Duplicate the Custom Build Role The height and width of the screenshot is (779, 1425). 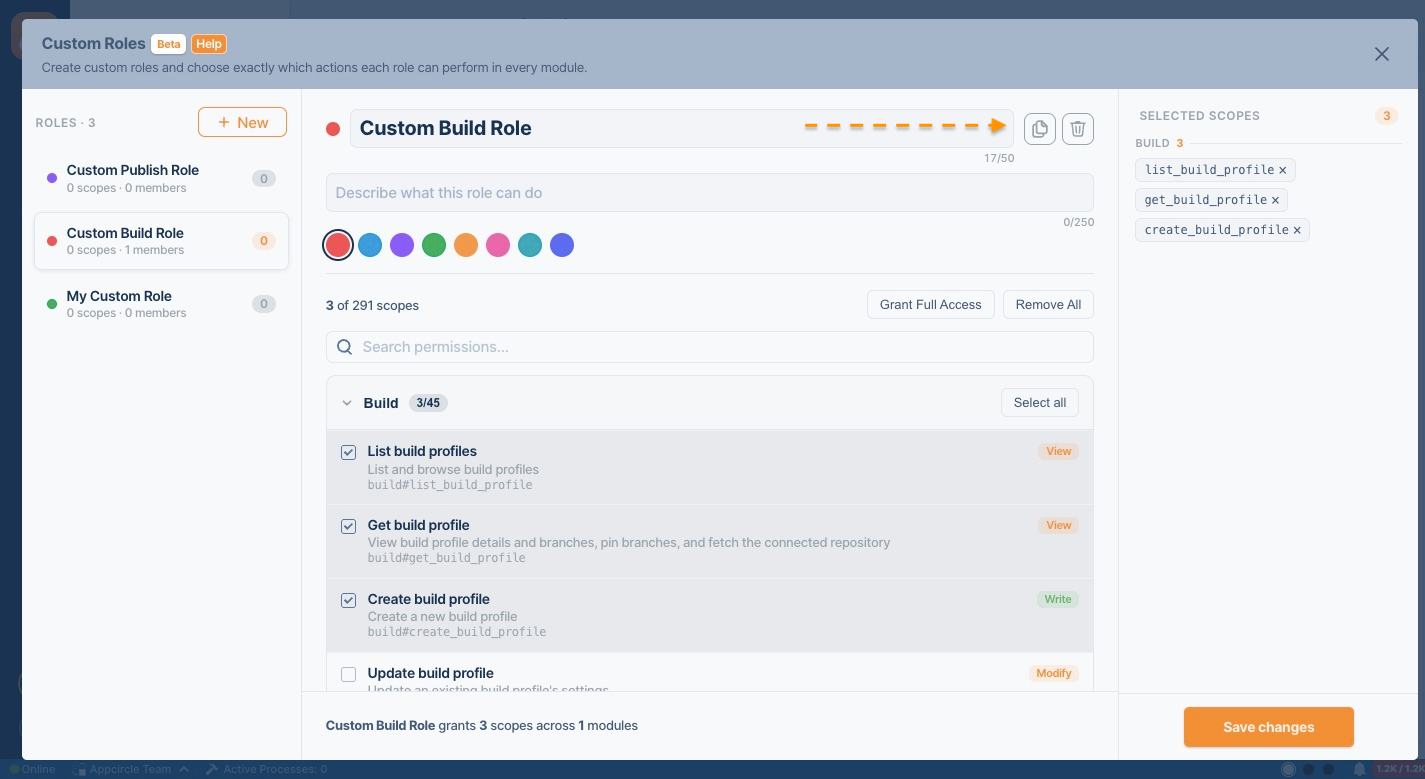[1040, 129]
